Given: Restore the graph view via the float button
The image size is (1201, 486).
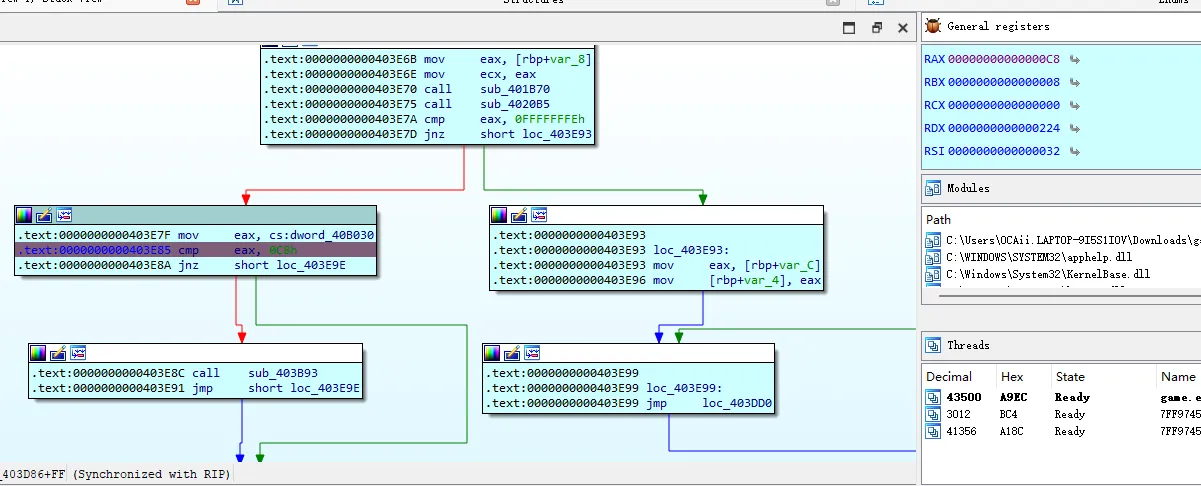Looking at the screenshot, I should [x=877, y=28].
